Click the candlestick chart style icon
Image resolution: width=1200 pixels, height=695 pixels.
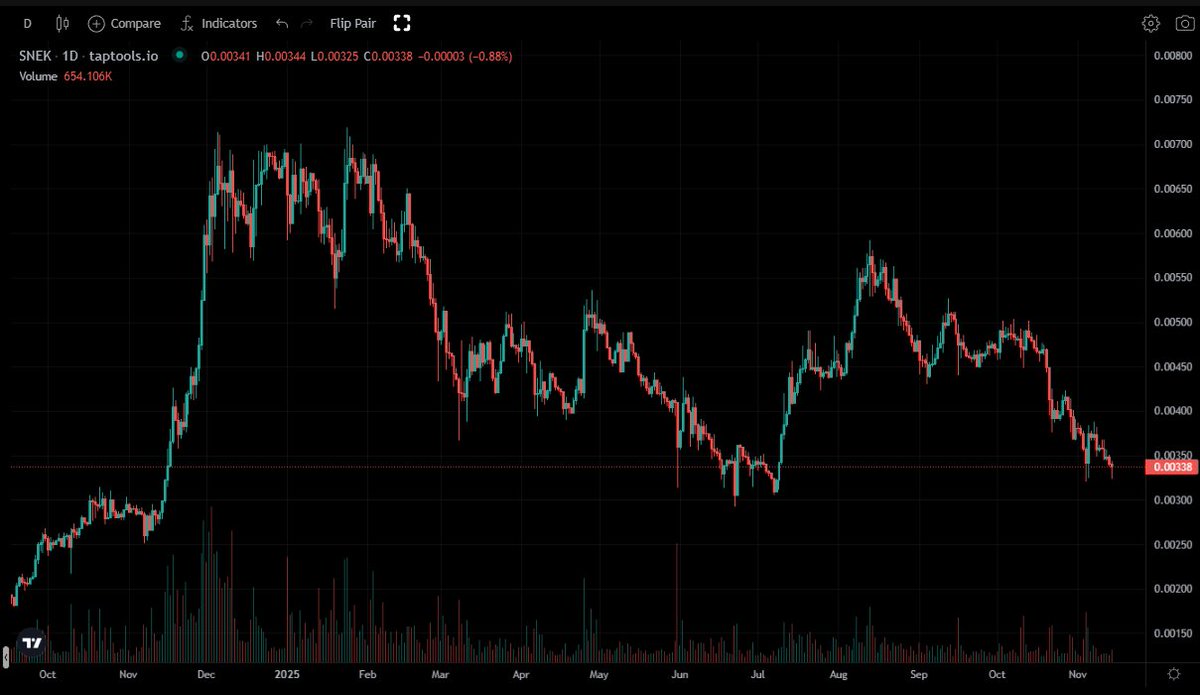tap(62, 23)
